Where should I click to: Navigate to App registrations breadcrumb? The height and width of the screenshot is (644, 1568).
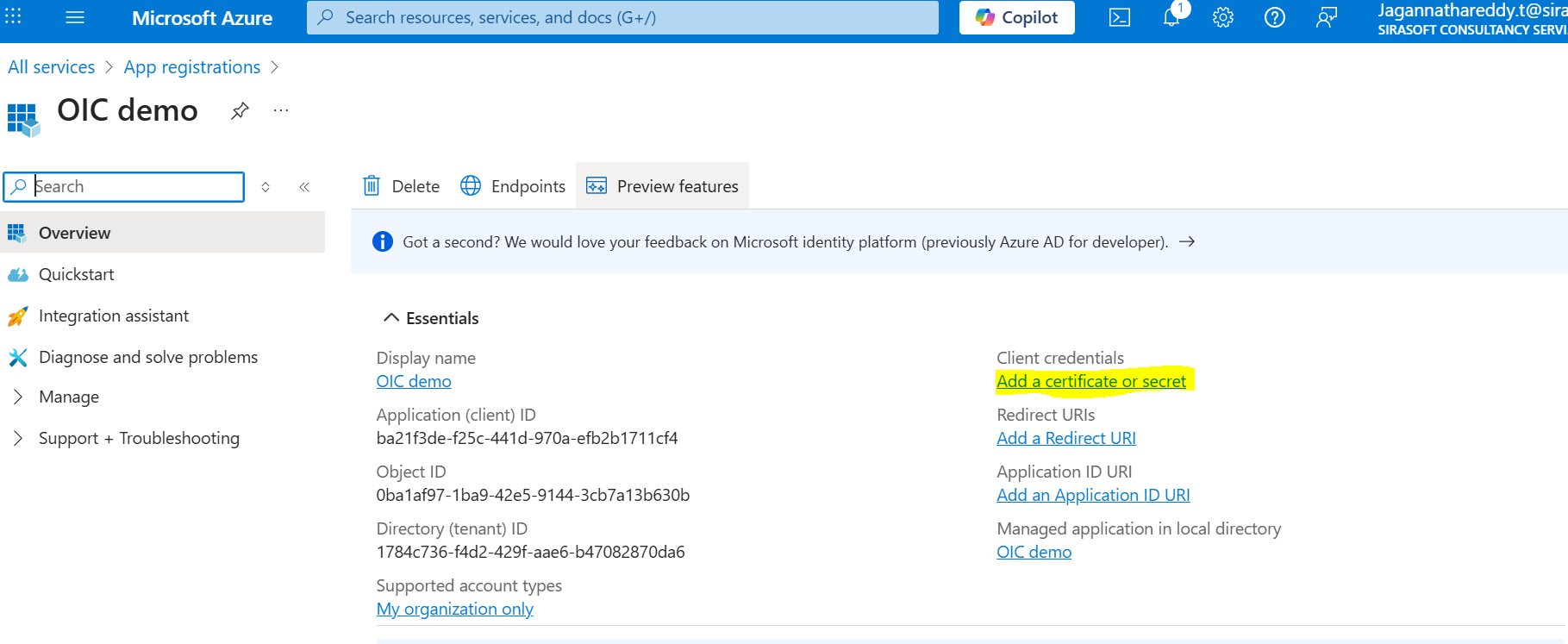click(x=192, y=67)
